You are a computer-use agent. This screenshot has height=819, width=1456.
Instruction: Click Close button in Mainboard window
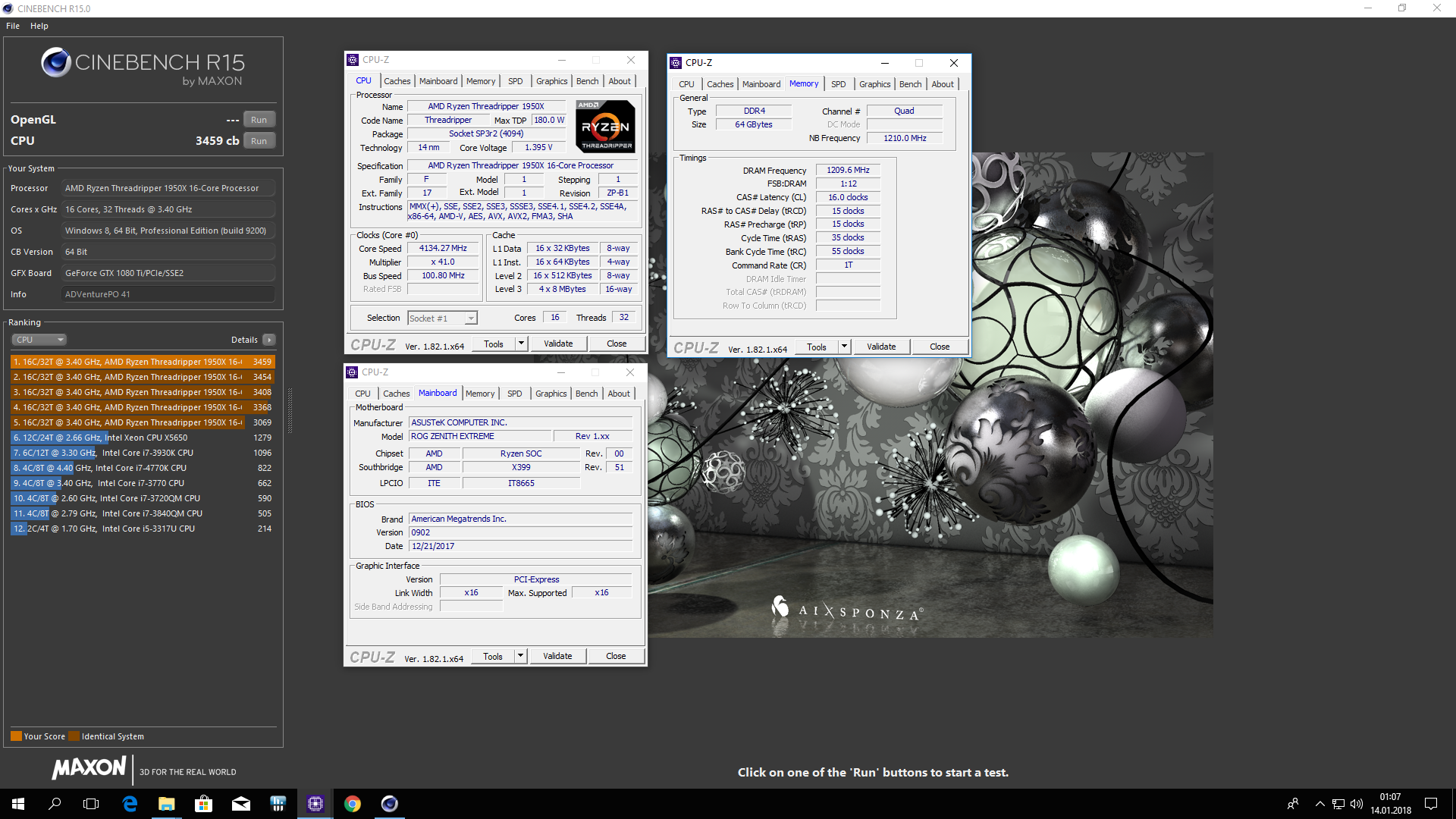point(616,656)
